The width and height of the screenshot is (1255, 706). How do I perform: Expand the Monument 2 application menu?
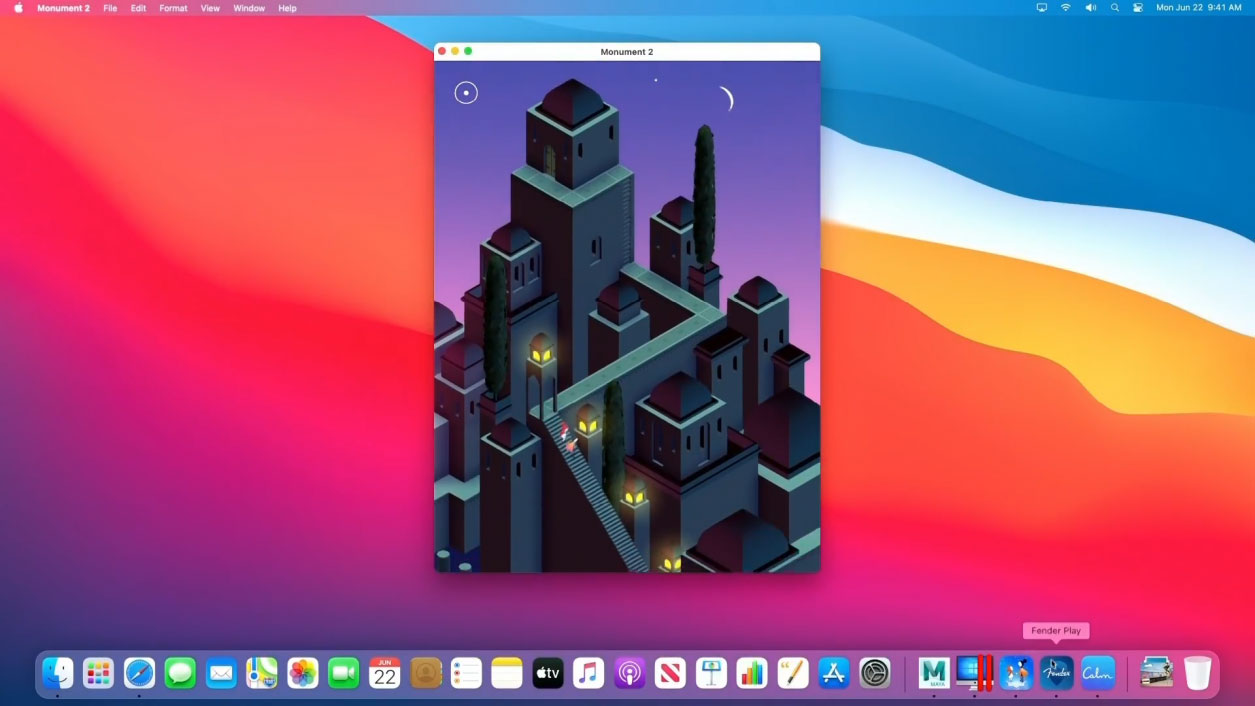(63, 8)
